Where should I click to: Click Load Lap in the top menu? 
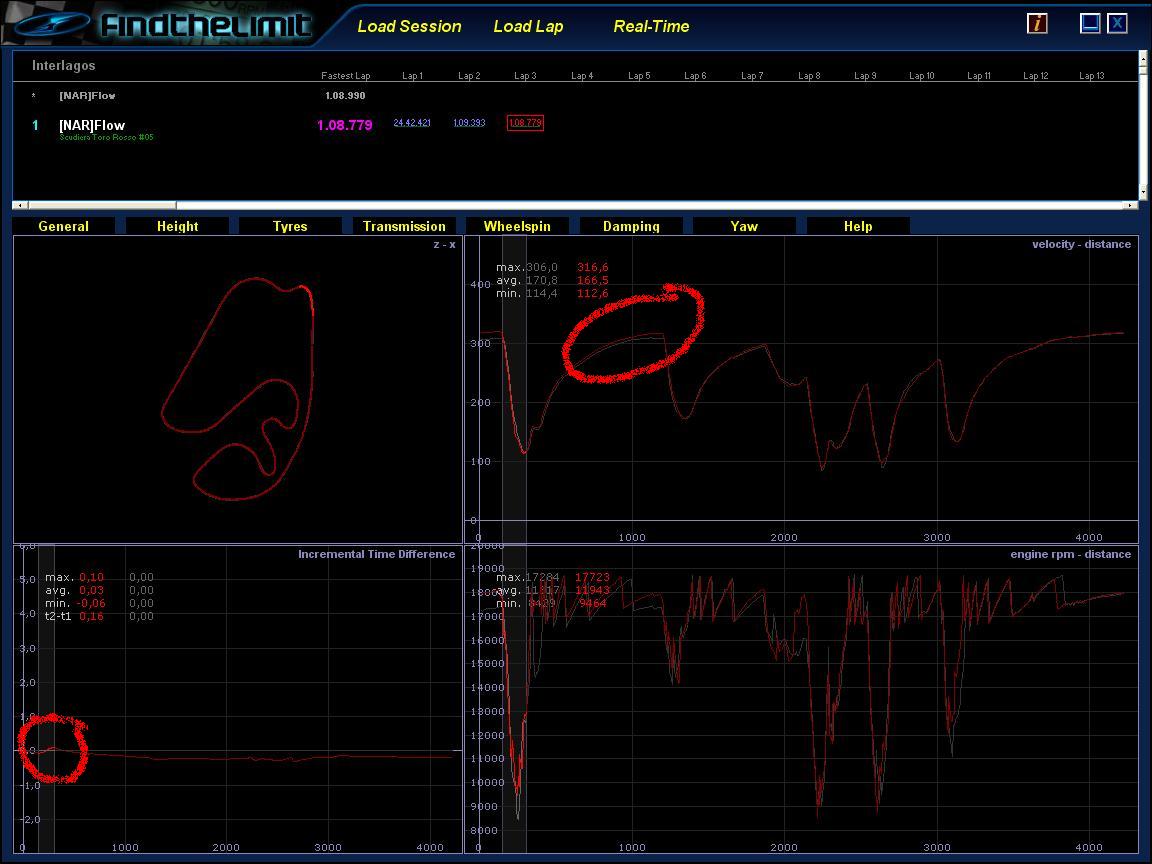click(528, 27)
